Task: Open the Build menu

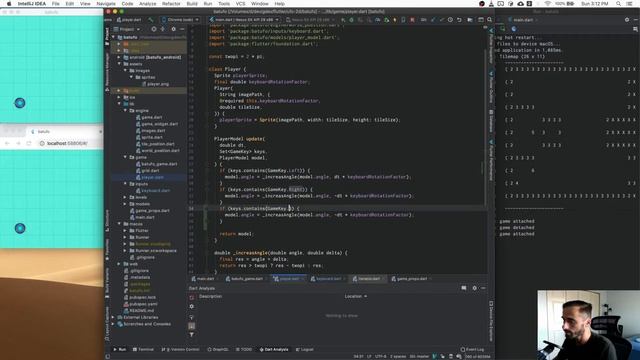Action: tap(192, 4)
